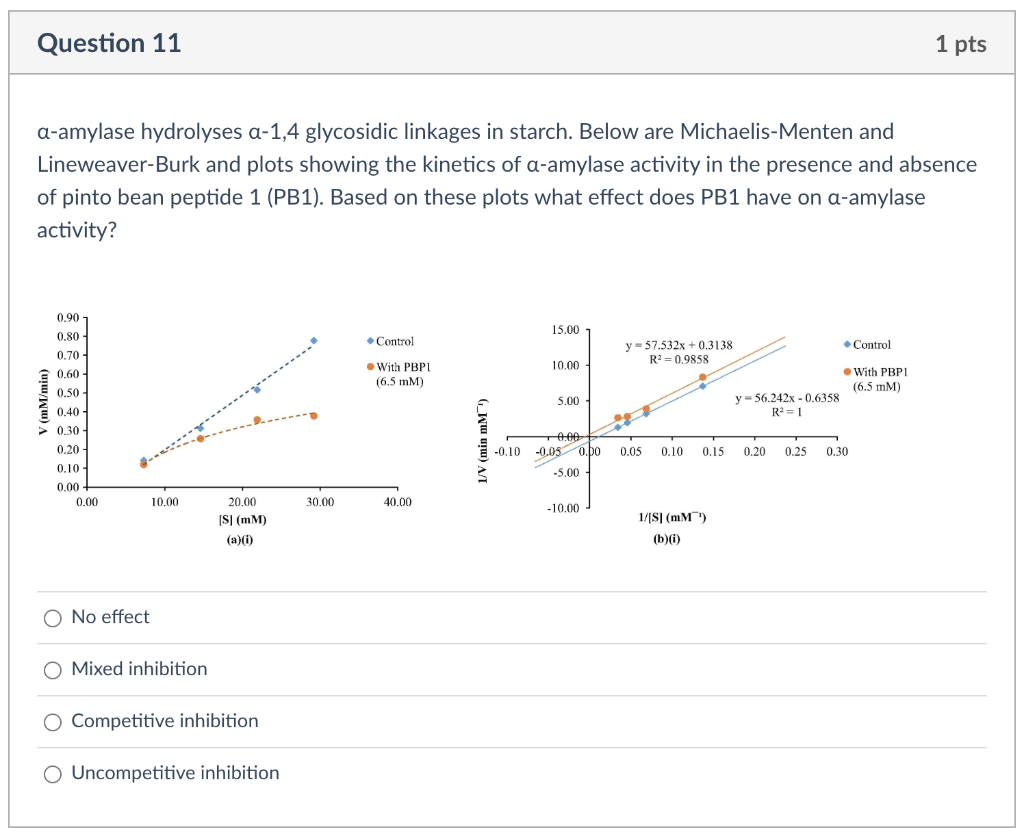Choose the Mixed inhibition radio button
The height and width of the screenshot is (836, 1024).
[x=52, y=670]
